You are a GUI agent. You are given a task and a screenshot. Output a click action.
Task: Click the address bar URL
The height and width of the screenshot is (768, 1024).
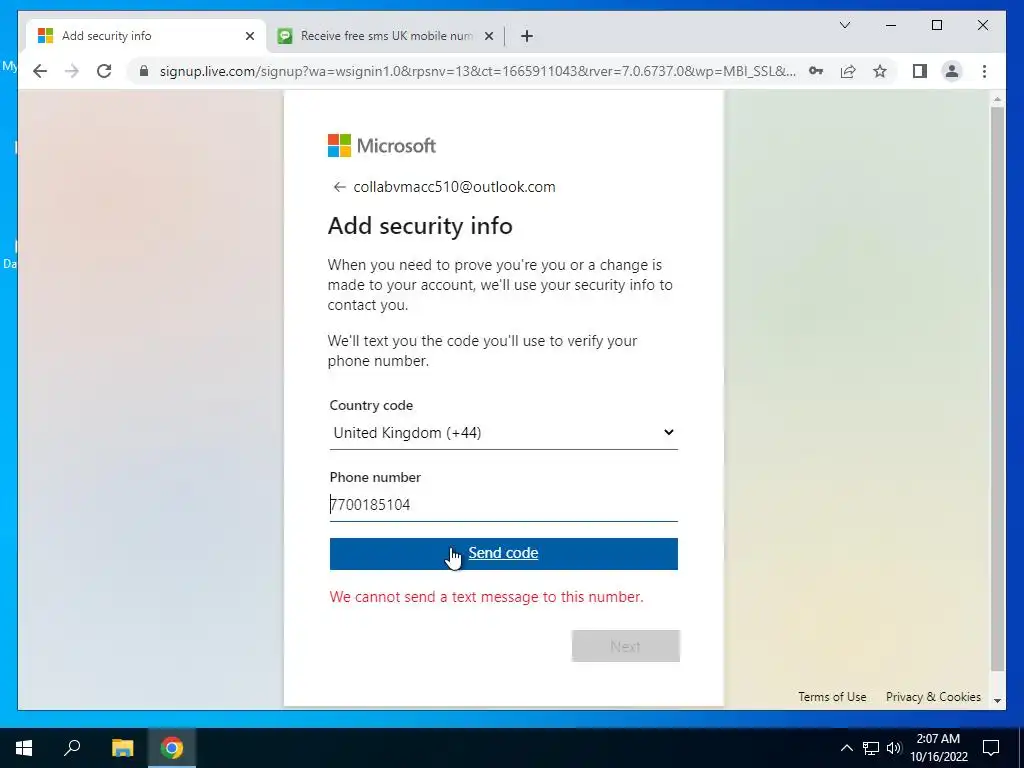pyautogui.click(x=477, y=71)
